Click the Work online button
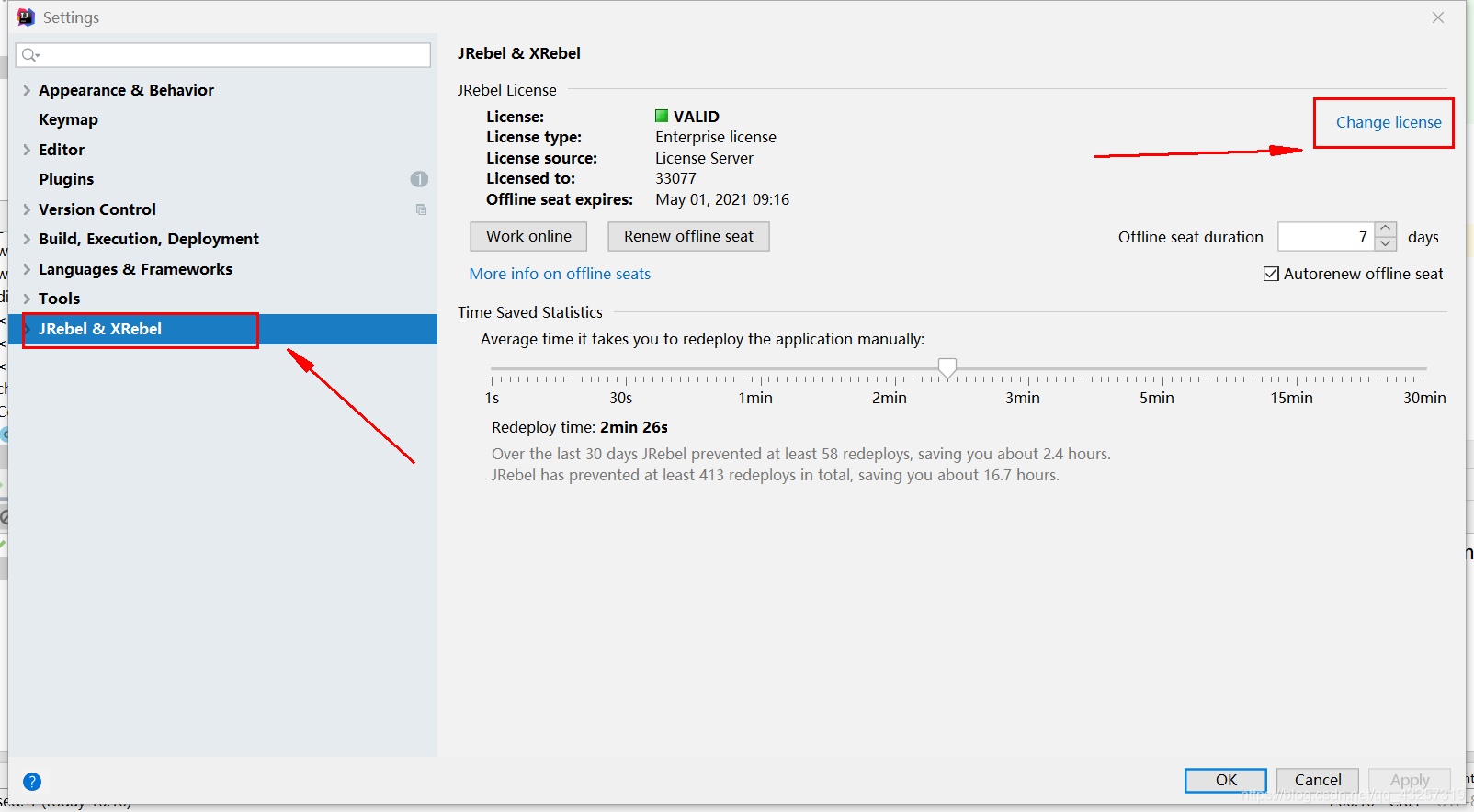The height and width of the screenshot is (812, 1474). [528, 236]
